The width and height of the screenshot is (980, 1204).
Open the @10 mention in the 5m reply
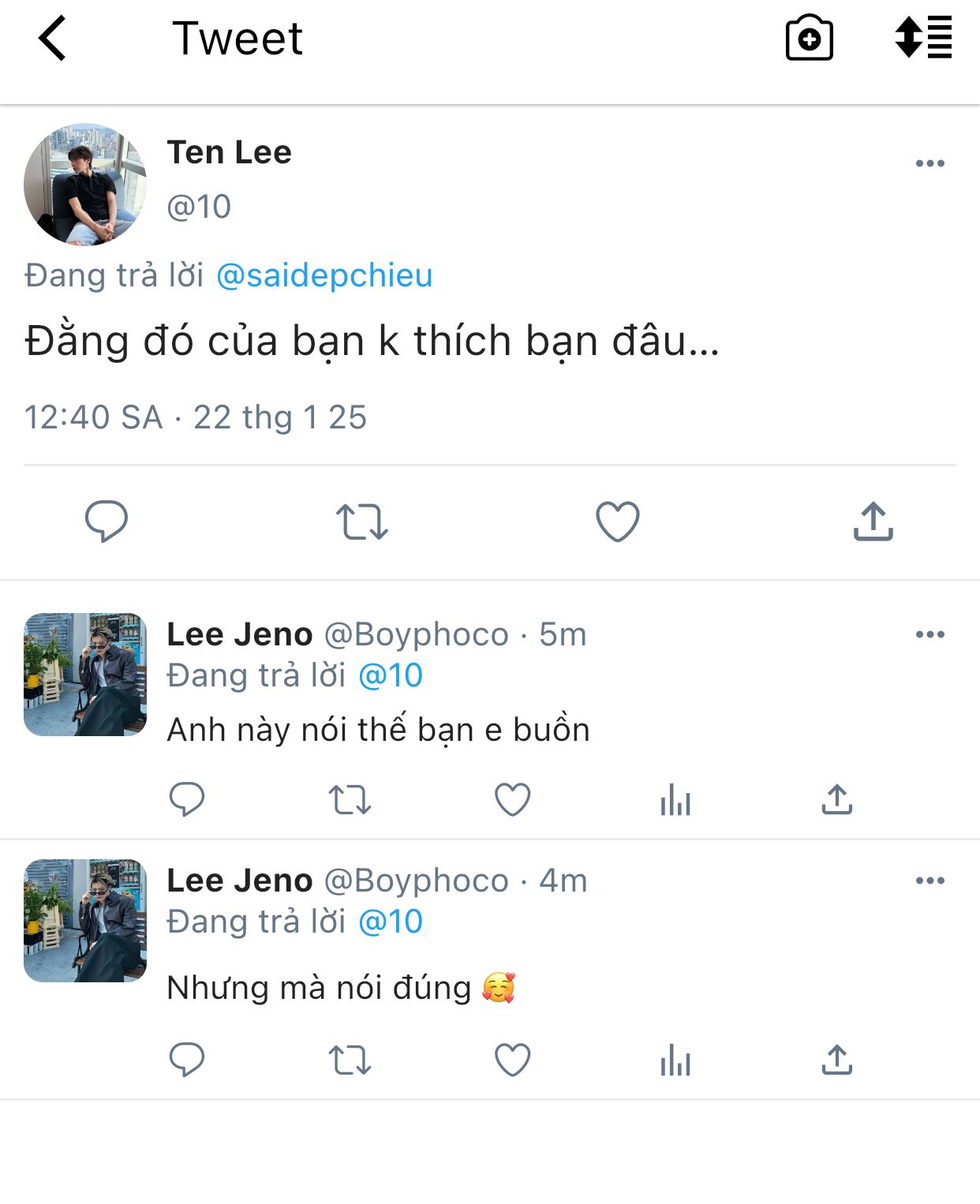[x=391, y=675]
